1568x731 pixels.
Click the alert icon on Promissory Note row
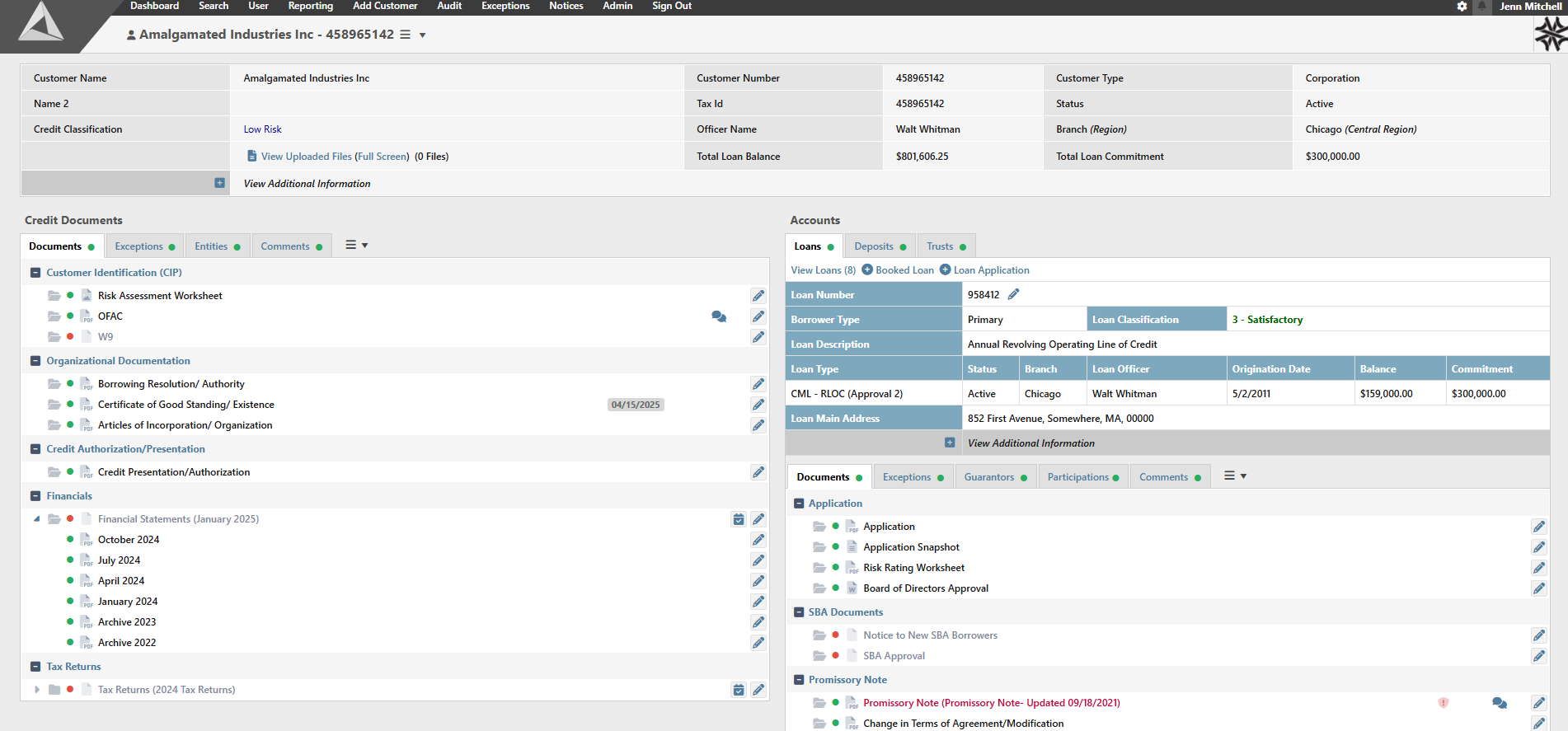1444,703
